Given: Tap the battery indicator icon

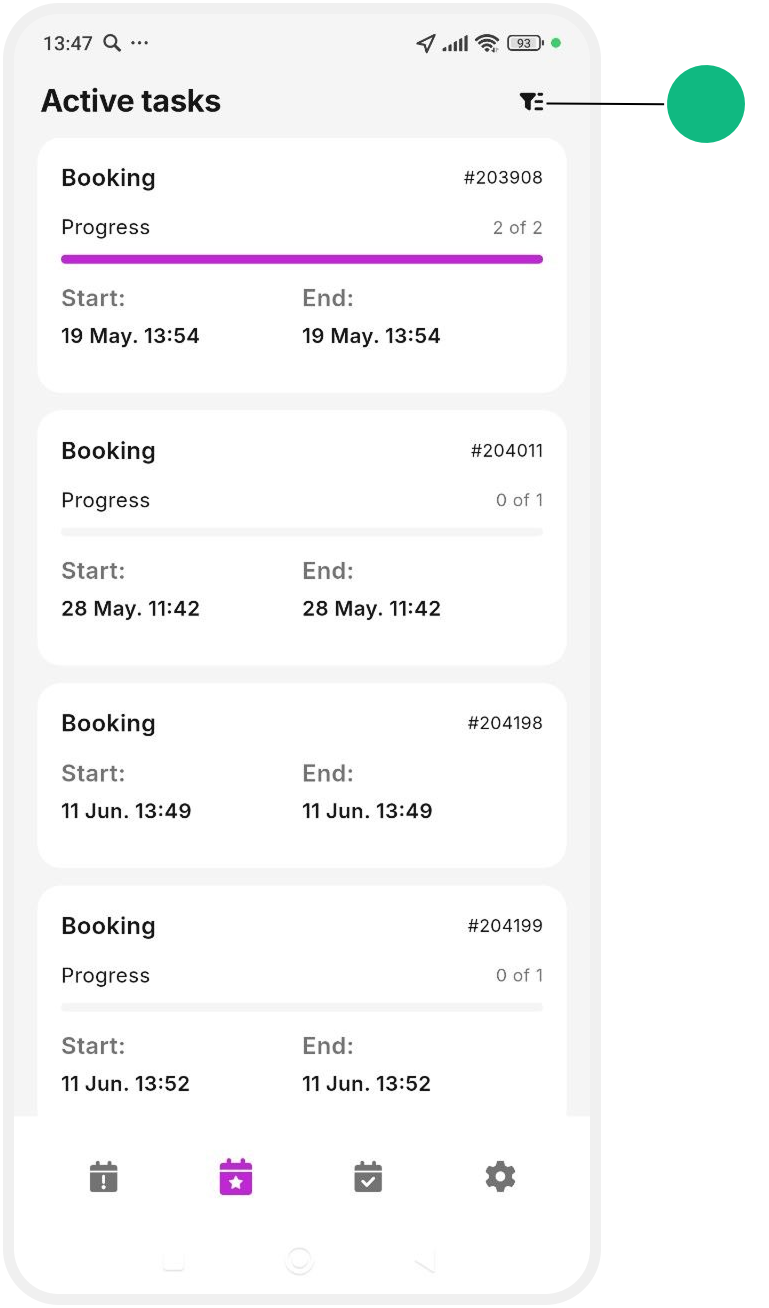Looking at the screenshot, I should click(525, 43).
